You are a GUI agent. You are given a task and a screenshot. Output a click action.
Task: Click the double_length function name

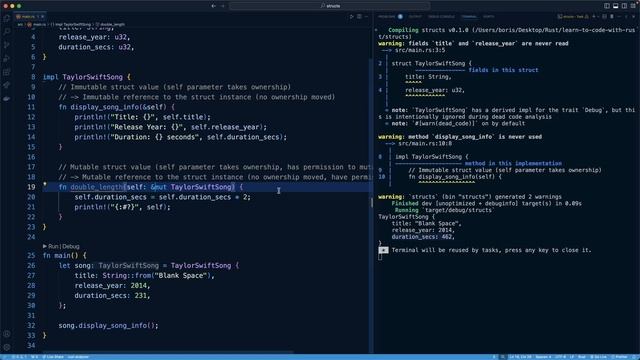coord(97,187)
